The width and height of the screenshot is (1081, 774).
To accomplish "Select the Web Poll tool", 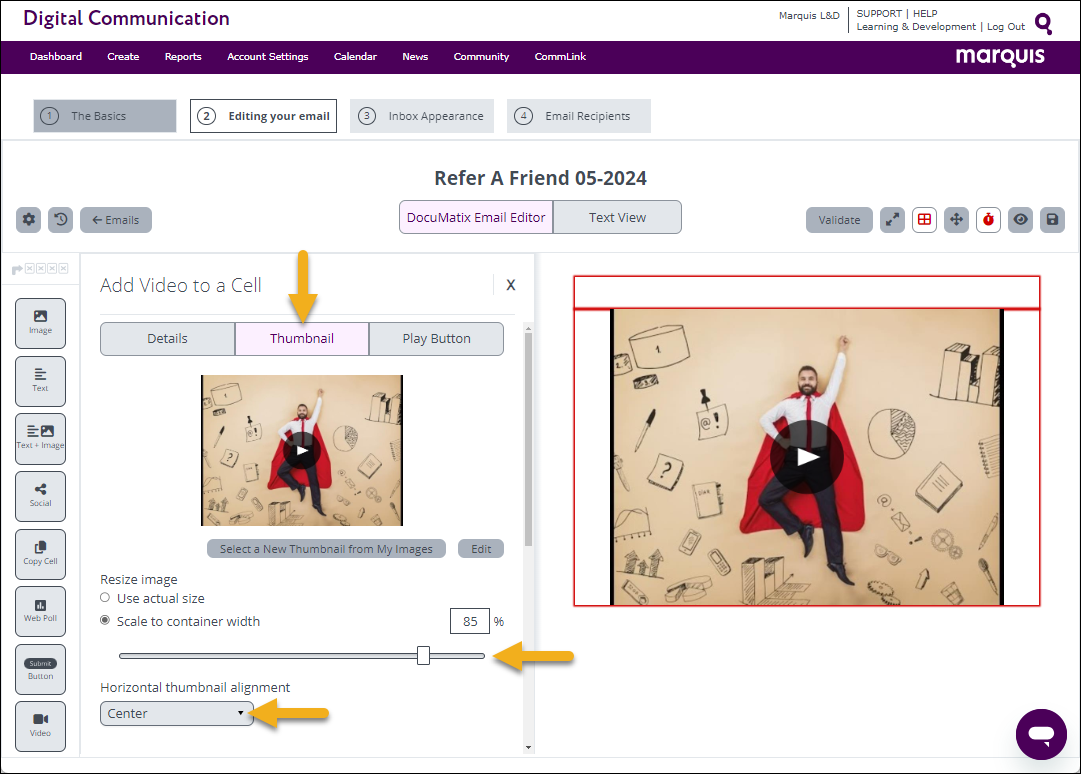I will click(41, 611).
